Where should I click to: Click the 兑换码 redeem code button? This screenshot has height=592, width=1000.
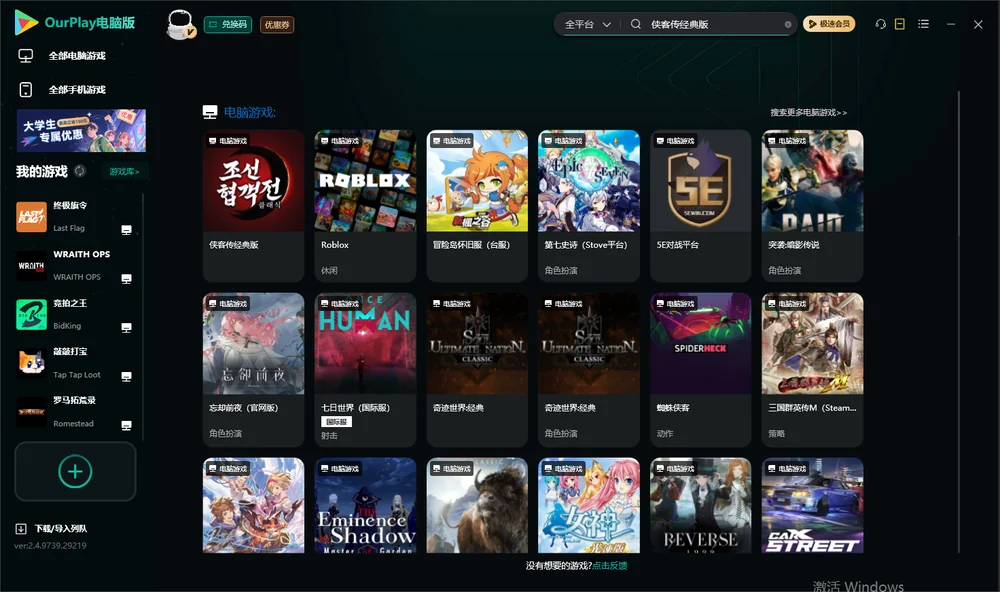(228, 24)
